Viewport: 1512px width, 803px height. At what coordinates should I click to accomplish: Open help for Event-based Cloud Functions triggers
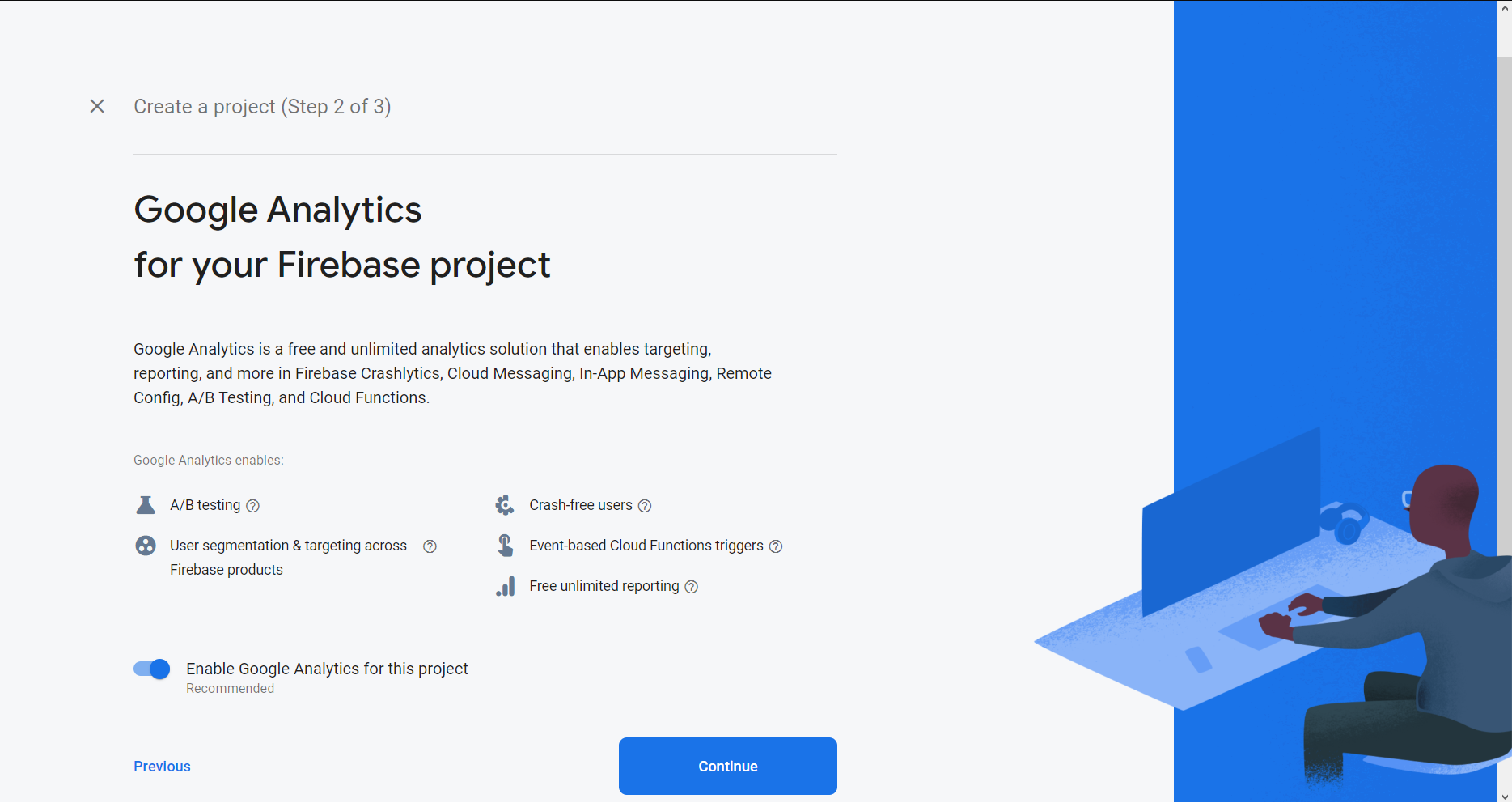point(776,546)
